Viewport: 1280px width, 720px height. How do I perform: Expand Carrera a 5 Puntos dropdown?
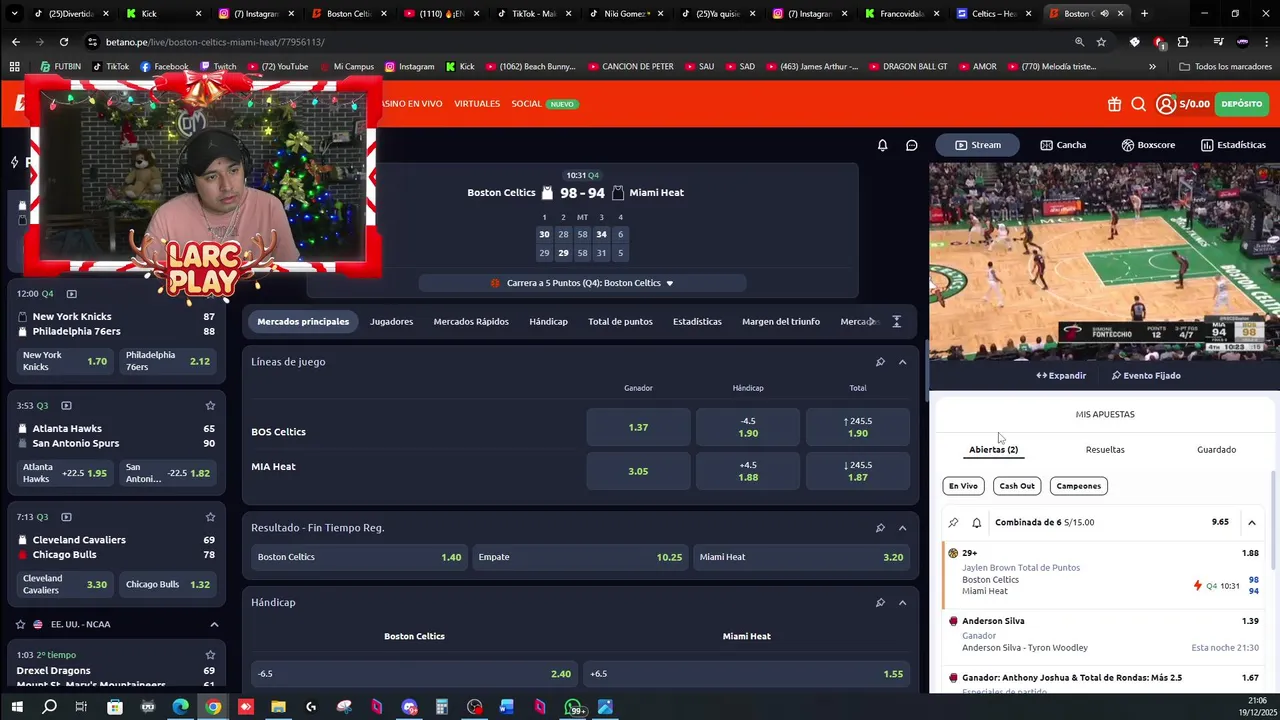(582, 283)
